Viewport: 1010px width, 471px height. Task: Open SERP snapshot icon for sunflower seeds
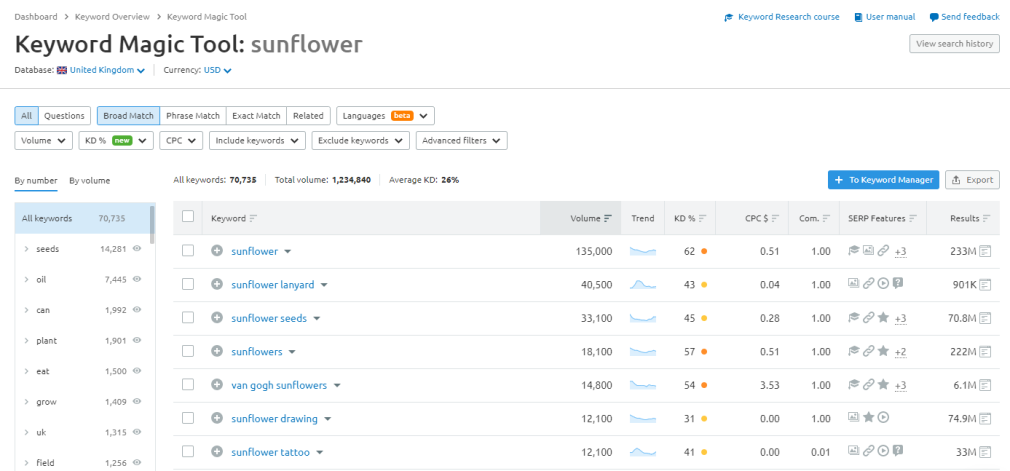[985, 318]
